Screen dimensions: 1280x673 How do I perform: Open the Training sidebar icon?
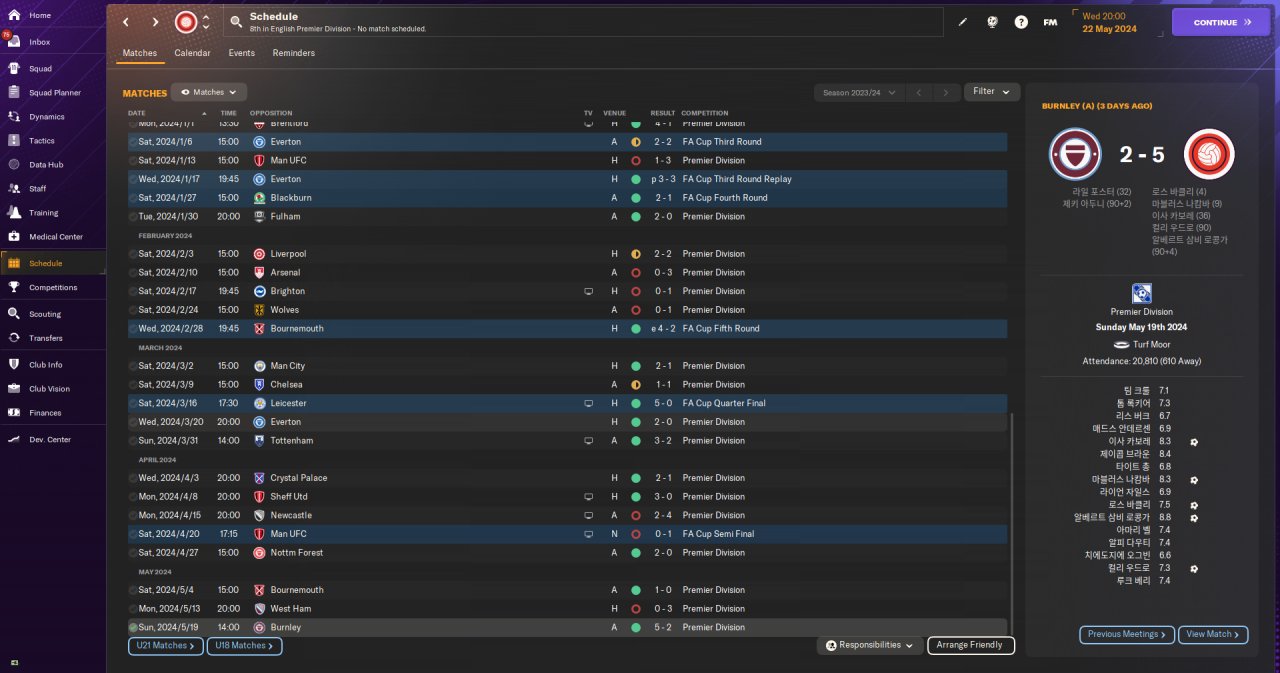tap(14, 212)
